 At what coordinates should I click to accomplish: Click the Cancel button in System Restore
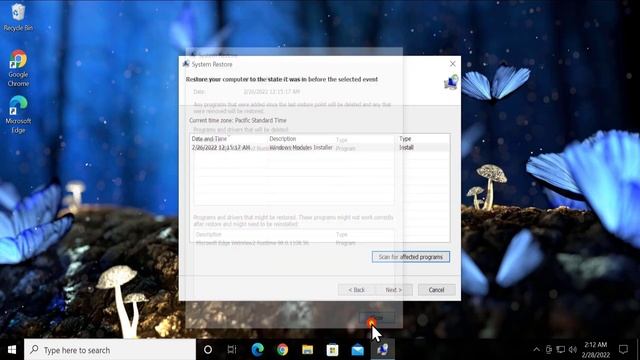tap(436, 290)
